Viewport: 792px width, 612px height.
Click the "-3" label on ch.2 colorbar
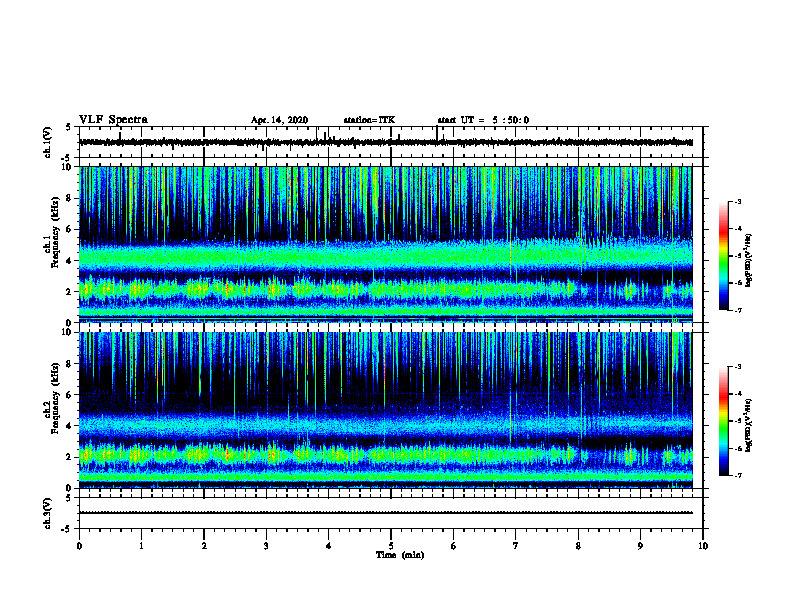point(737,367)
